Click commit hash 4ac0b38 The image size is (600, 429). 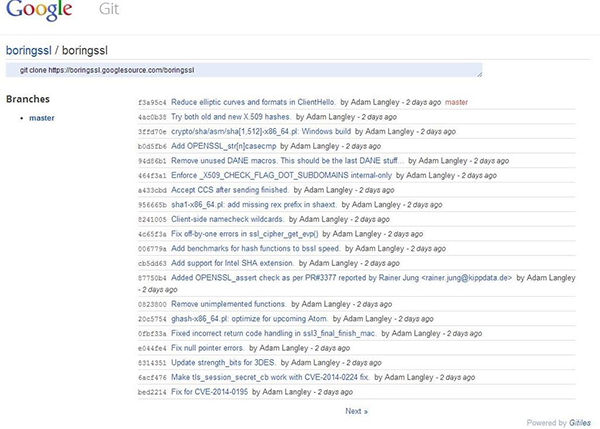[152, 117]
